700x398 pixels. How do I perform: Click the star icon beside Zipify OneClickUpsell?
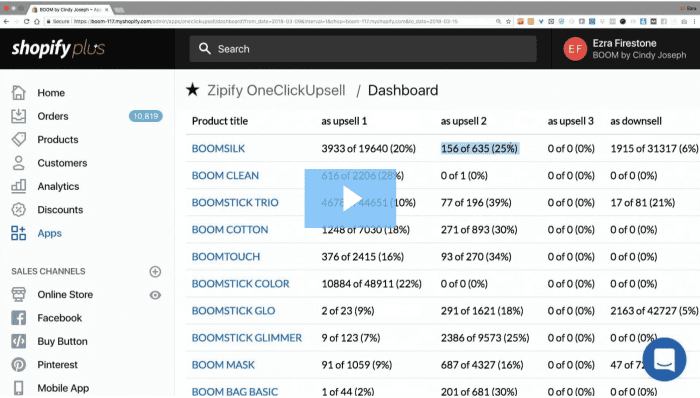[x=192, y=90]
